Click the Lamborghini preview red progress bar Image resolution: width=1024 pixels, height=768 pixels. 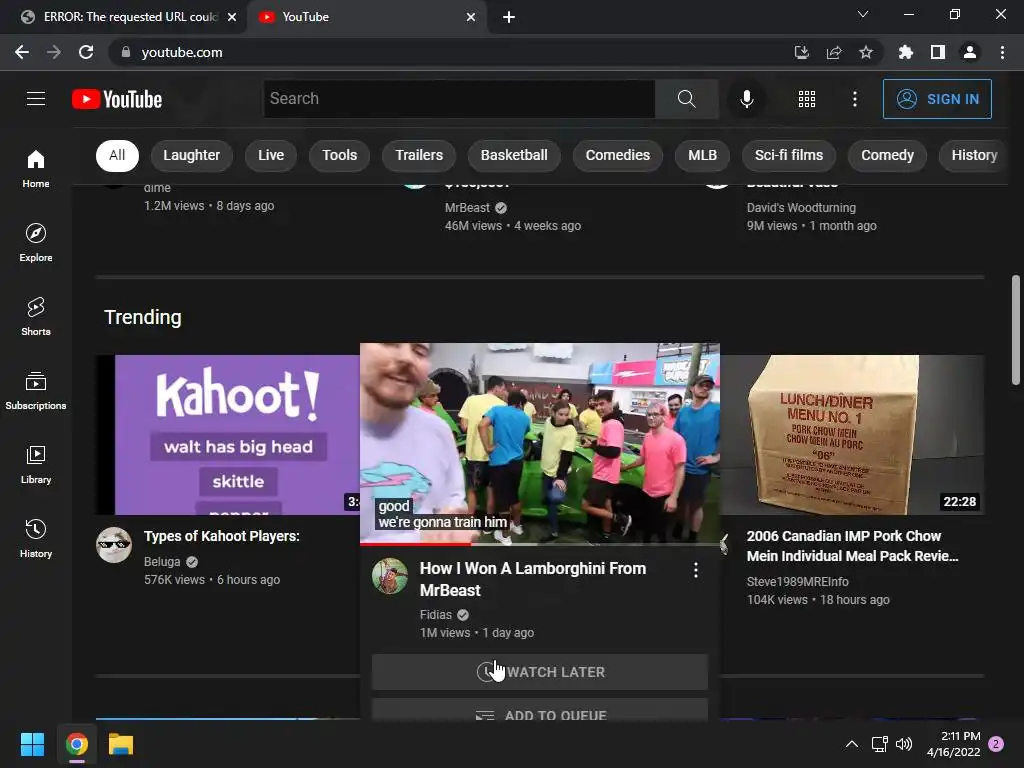click(415, 543)
